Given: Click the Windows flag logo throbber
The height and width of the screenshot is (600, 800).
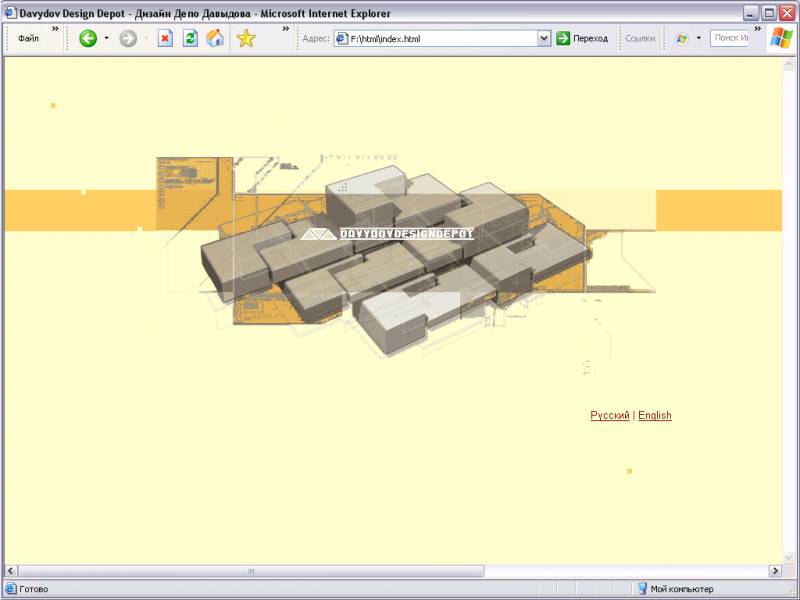Looking at the screenshot, I should click(782, 38).
